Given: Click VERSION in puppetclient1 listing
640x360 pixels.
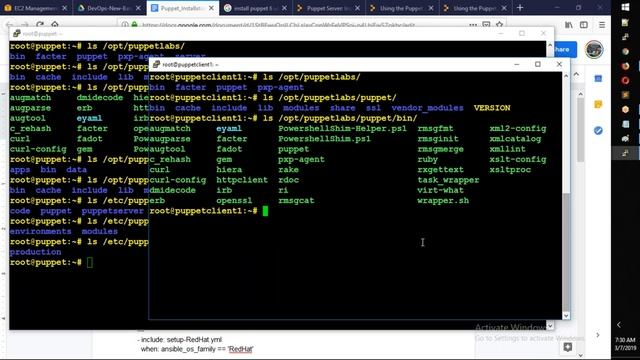Looking at the screenshot, I should 492,108.
